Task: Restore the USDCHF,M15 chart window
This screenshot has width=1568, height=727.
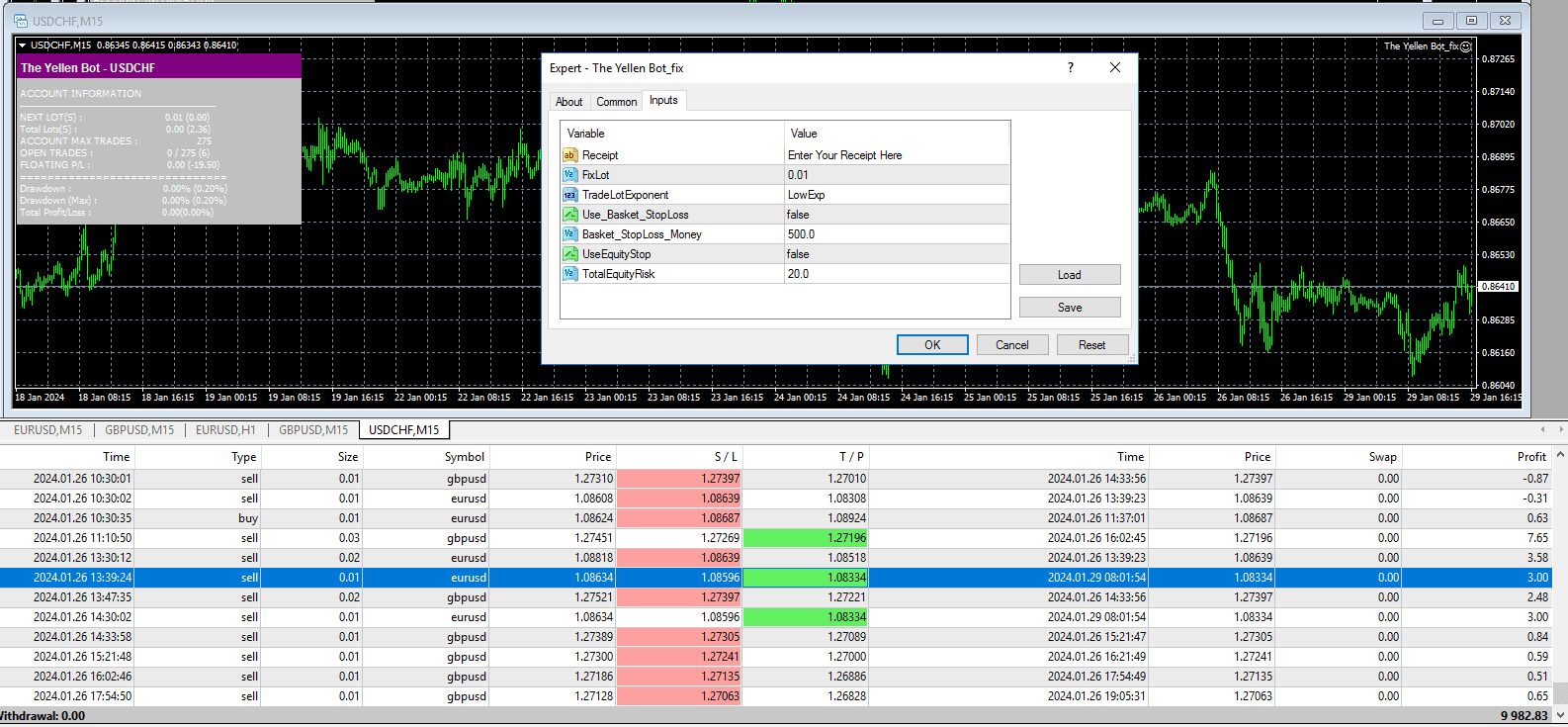Action: tap(1471, 21)
